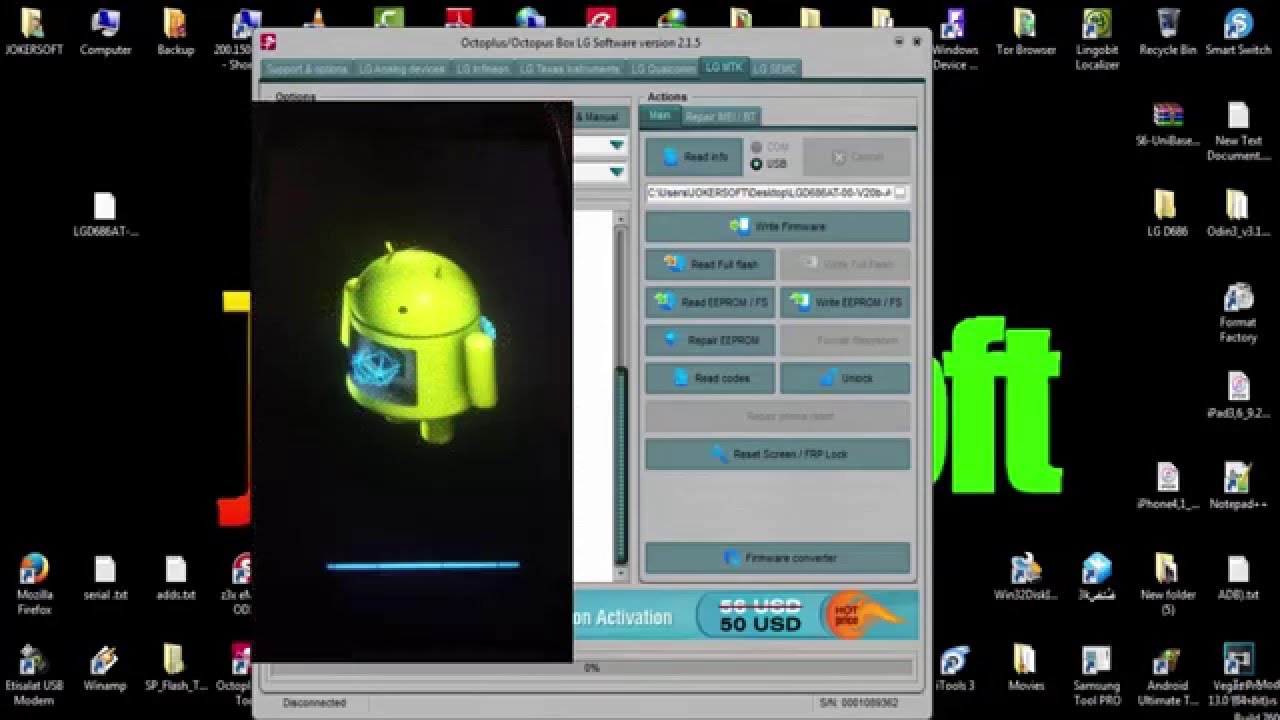Open the Odin3 desktop folder
The width and height of the screenshot is (1280, 720).
tap(1238, 213)
